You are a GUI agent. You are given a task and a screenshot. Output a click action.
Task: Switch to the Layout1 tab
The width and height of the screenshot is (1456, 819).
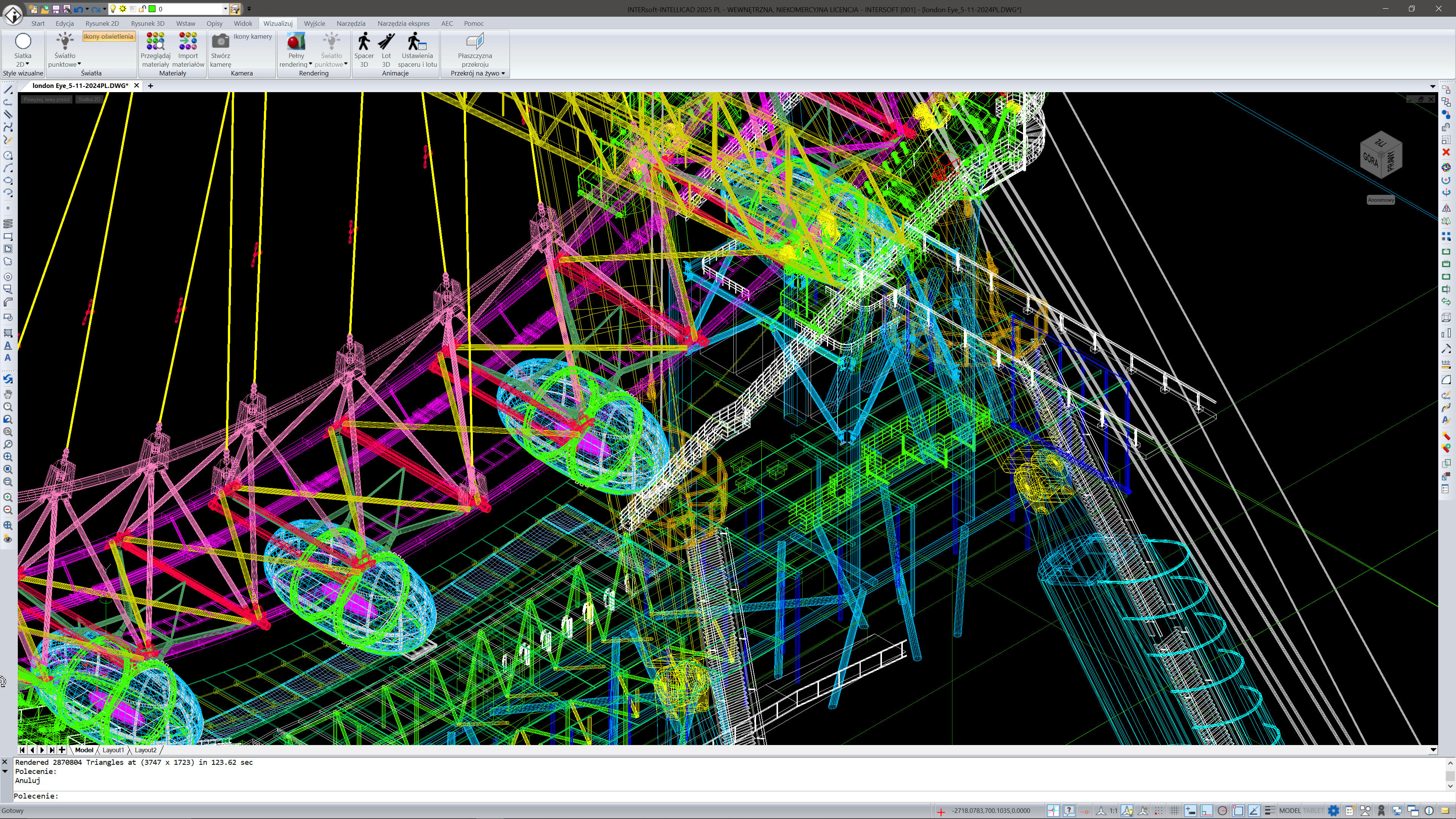[x=114, y=750]
